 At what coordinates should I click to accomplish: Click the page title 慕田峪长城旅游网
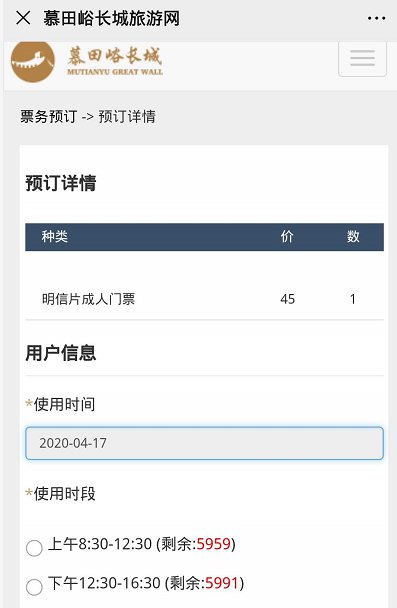pos(112,18)
